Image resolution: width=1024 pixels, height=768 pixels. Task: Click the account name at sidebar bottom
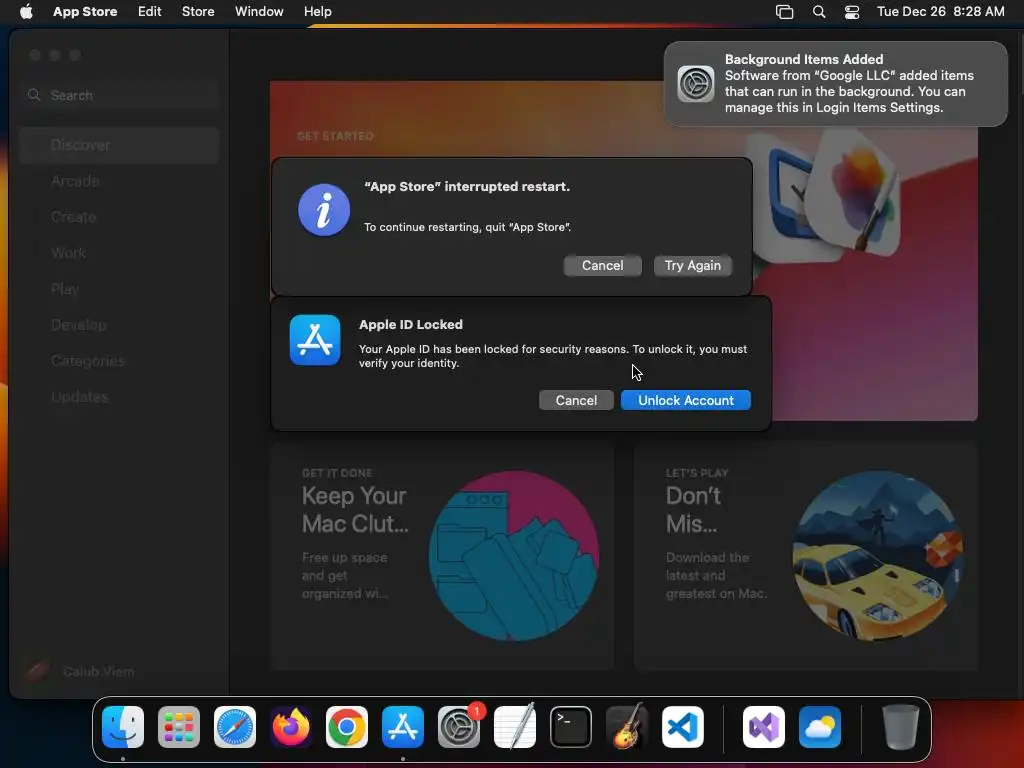[x=99, y=671]
